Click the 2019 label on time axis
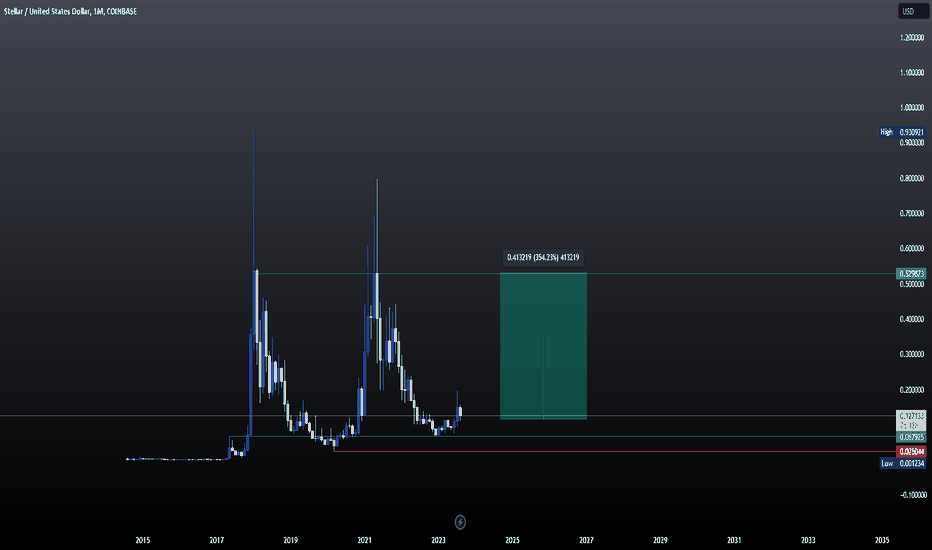 [x=290, y=540]
